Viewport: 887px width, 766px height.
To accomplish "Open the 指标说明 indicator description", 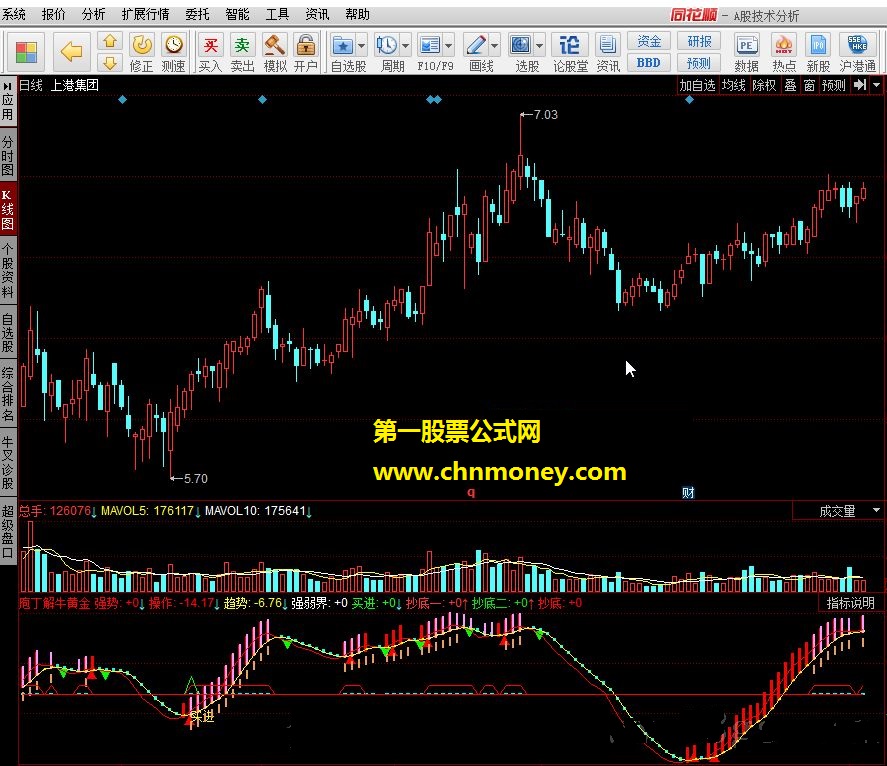I will [x=850, y=603].
